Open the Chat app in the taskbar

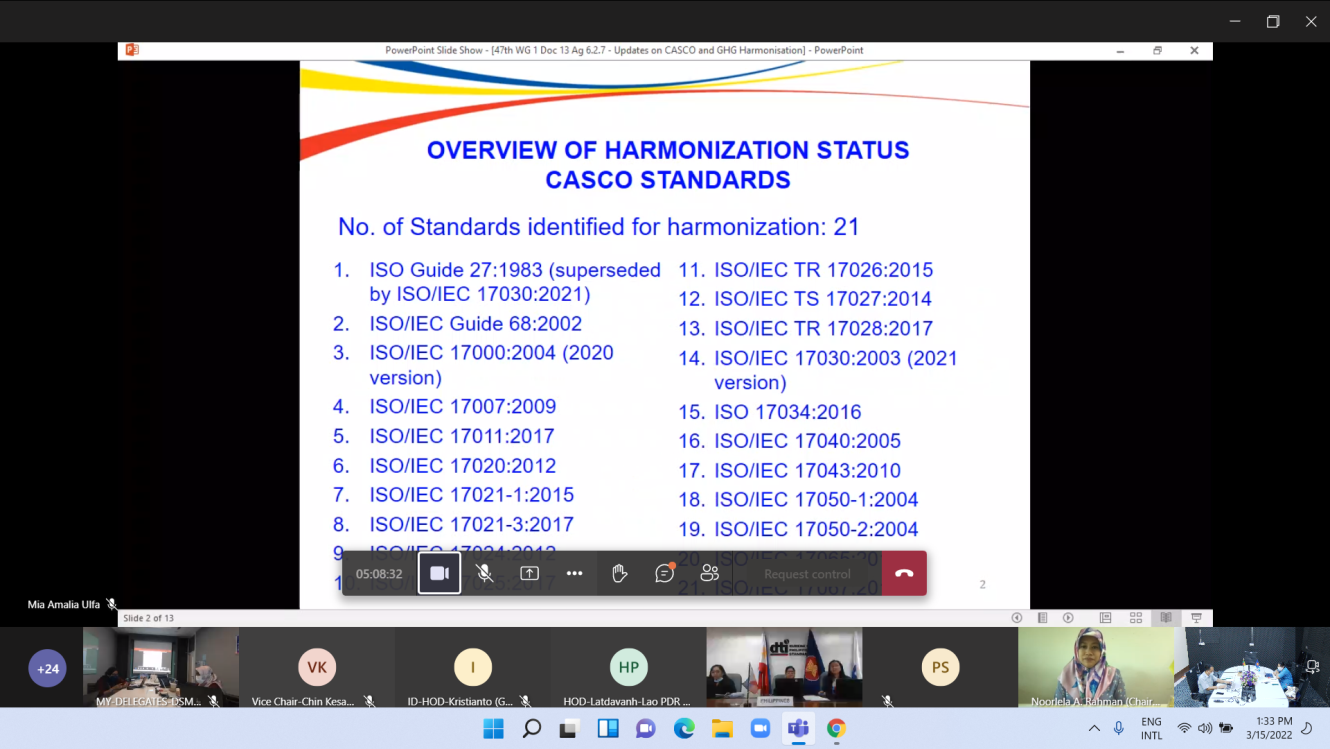point(646,729)
